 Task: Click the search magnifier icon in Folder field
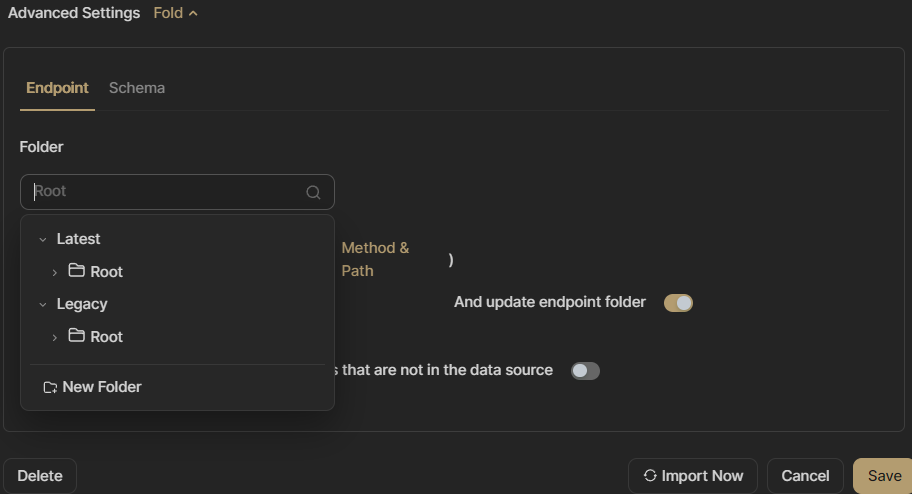point(313,192)
